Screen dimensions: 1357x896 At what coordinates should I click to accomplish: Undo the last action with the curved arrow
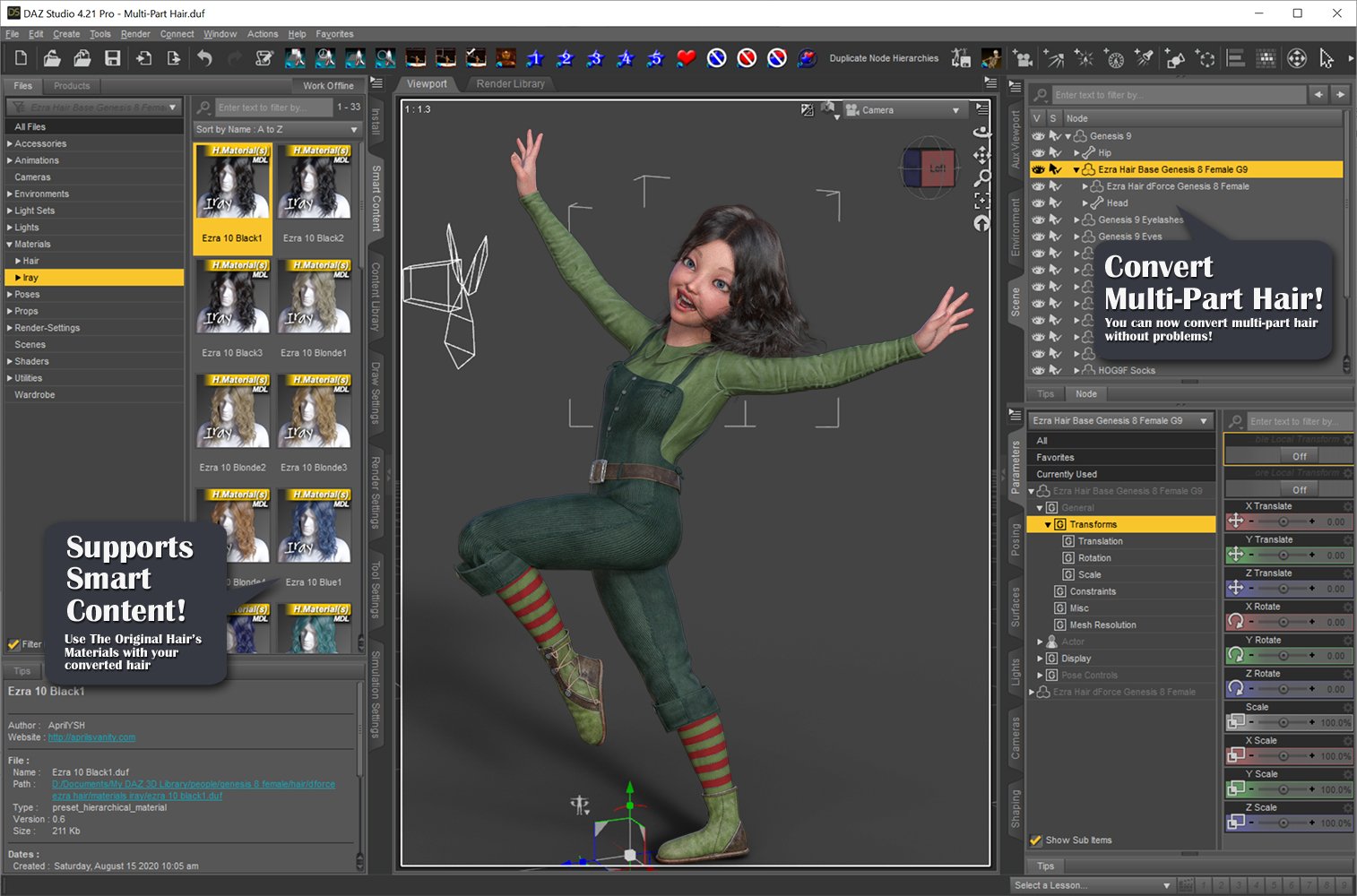tap(204, 58)
